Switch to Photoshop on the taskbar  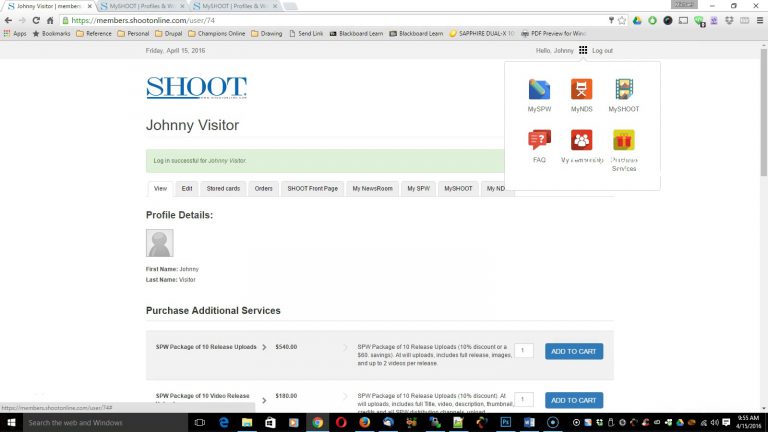click(x=505, y=422)
